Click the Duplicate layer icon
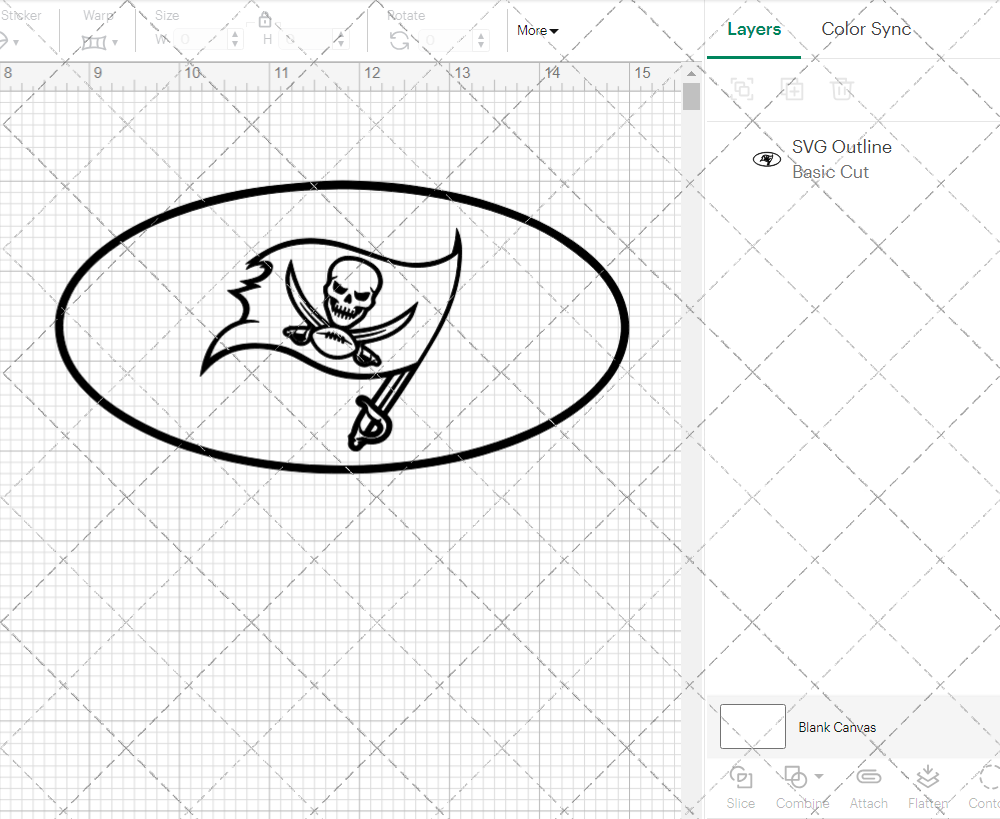This screenshot has height=819, width=1000. click(792, 89)
